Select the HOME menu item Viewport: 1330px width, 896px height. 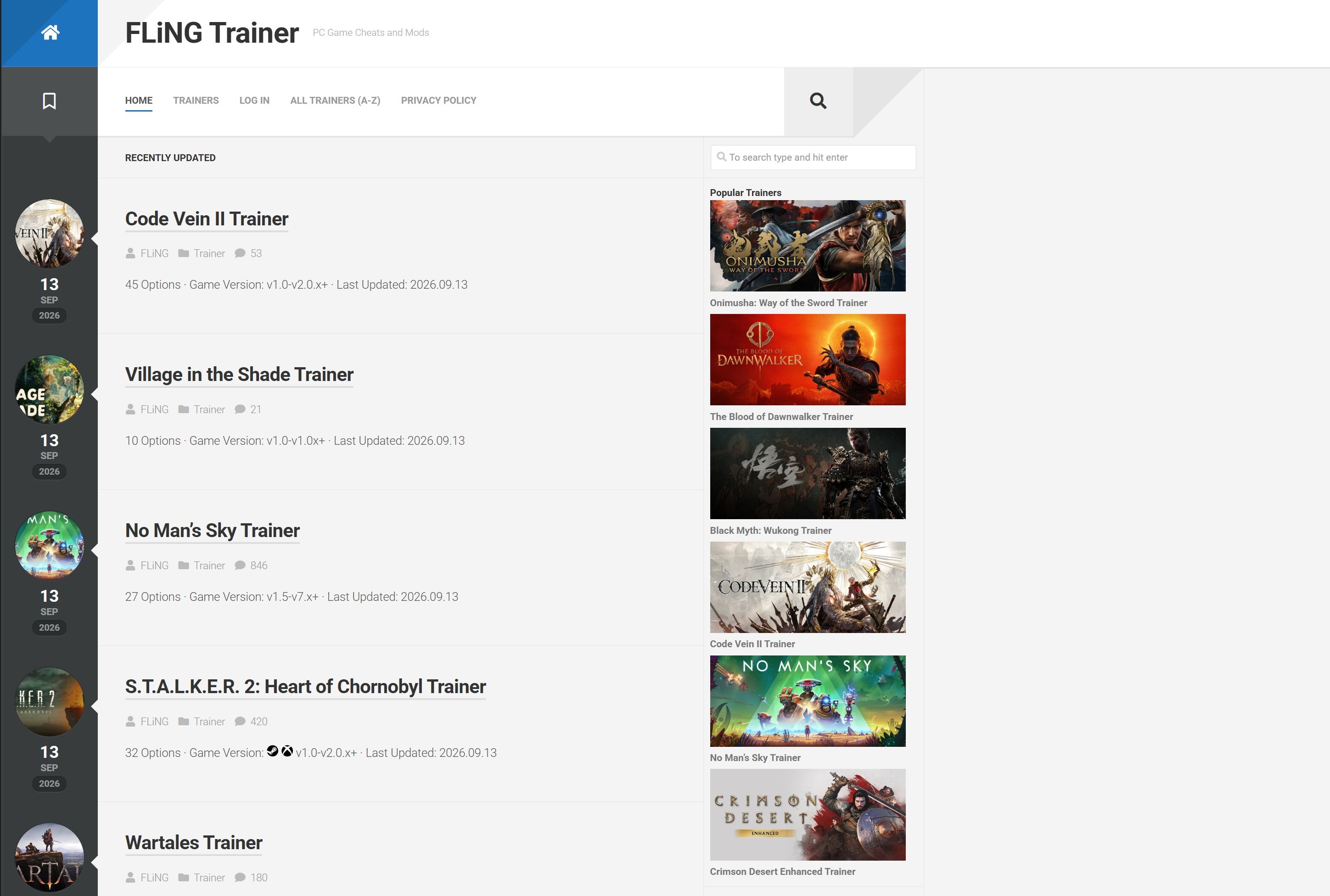tap(139, 101)
